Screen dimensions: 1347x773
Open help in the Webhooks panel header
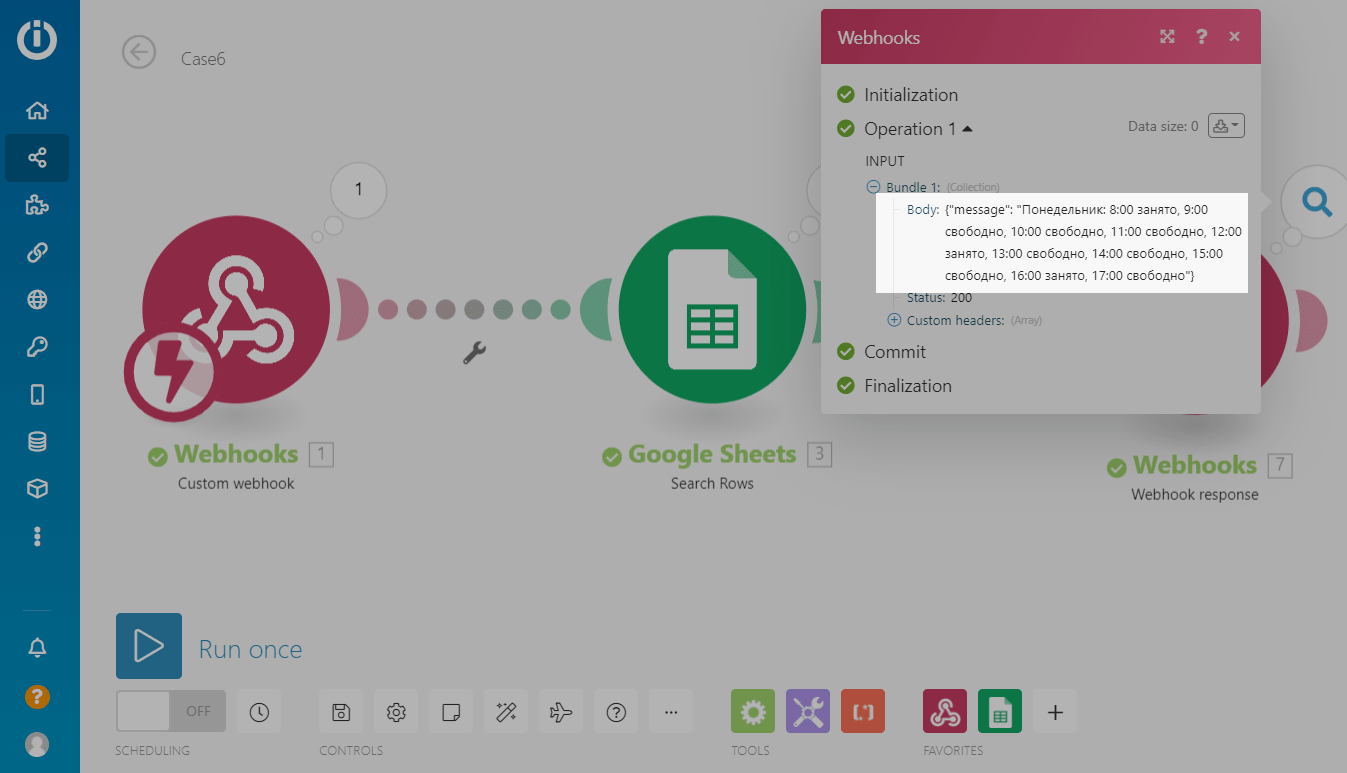click(x=1201, y=37)
